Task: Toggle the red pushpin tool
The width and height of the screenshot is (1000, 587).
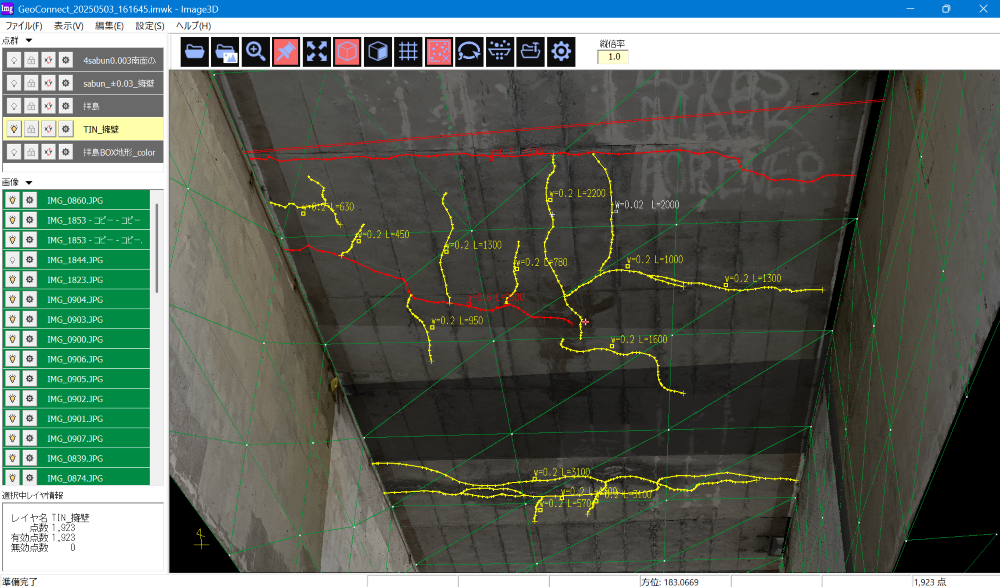Action: (286, 52)
